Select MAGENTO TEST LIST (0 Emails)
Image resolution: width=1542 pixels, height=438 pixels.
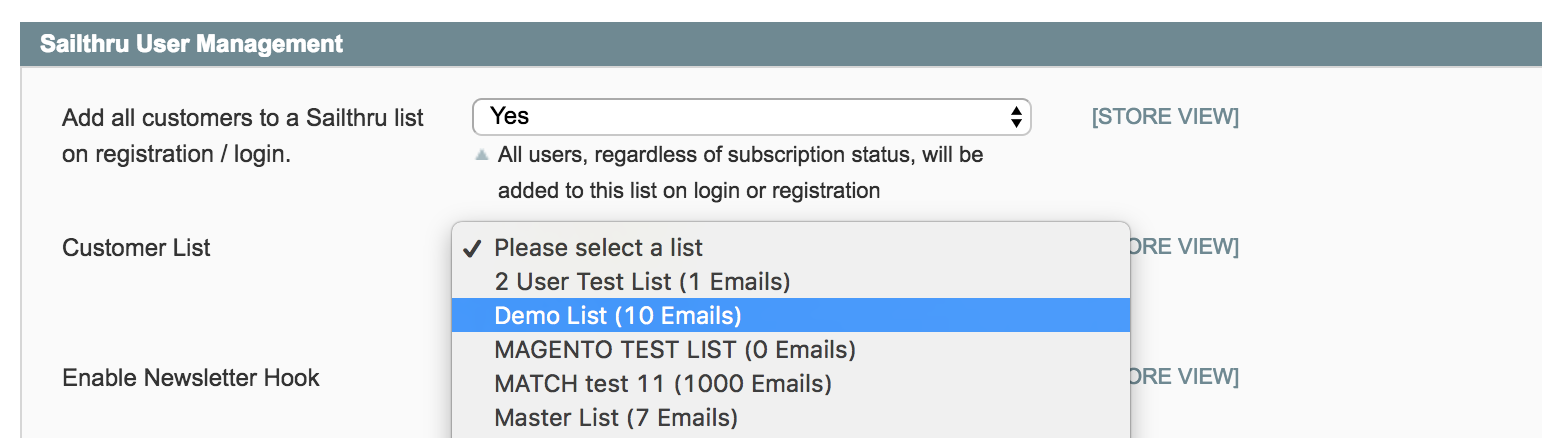pyautogui.click(x=675, y=350)
